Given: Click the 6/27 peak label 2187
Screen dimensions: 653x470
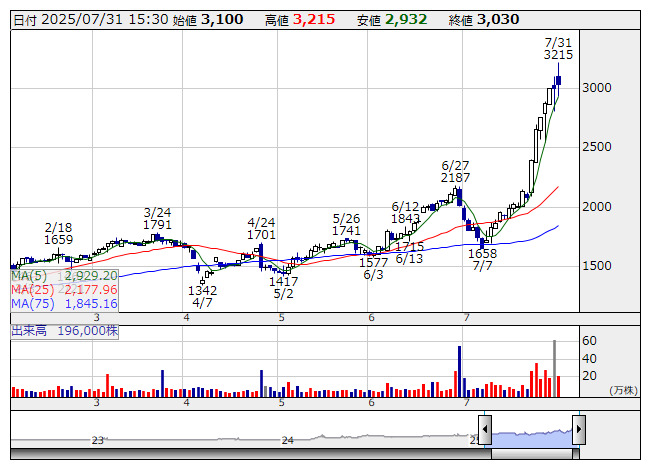Looking at the screenshot, I should [x=455, y=177].
